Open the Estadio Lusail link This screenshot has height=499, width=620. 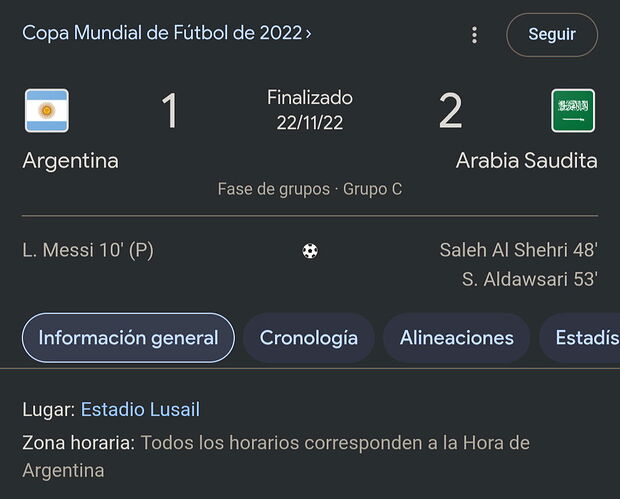tap(140, 409)
